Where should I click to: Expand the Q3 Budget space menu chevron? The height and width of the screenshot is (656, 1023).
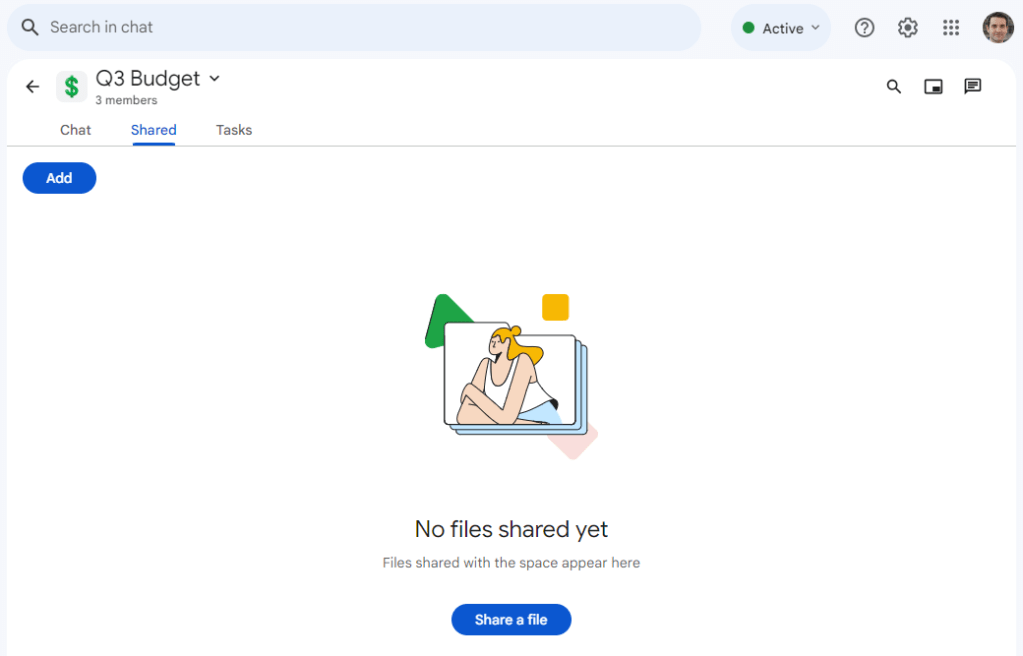[214, 78]
